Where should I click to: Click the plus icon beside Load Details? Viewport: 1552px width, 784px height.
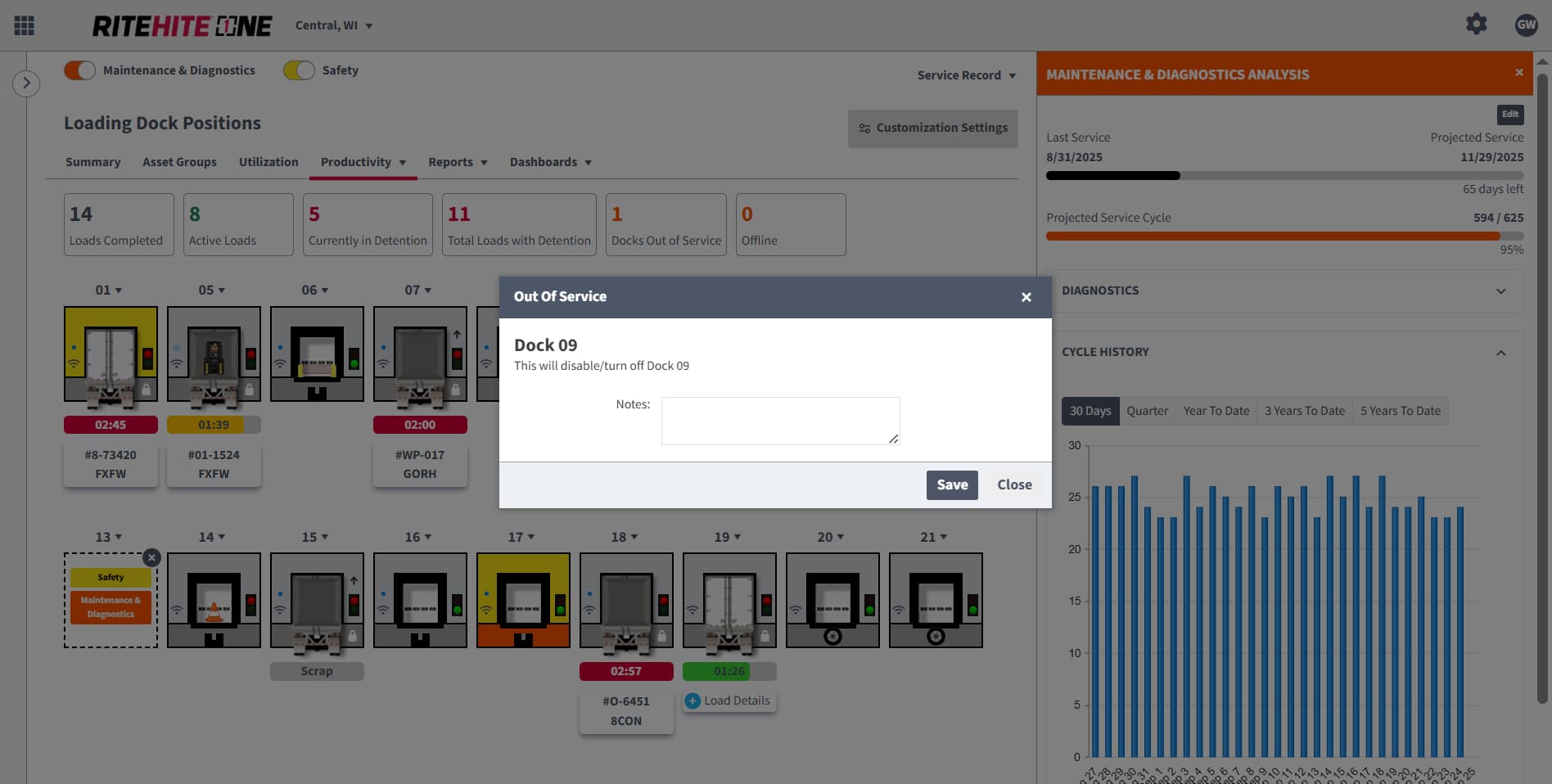pyautogui.click(x=693, y=701)
